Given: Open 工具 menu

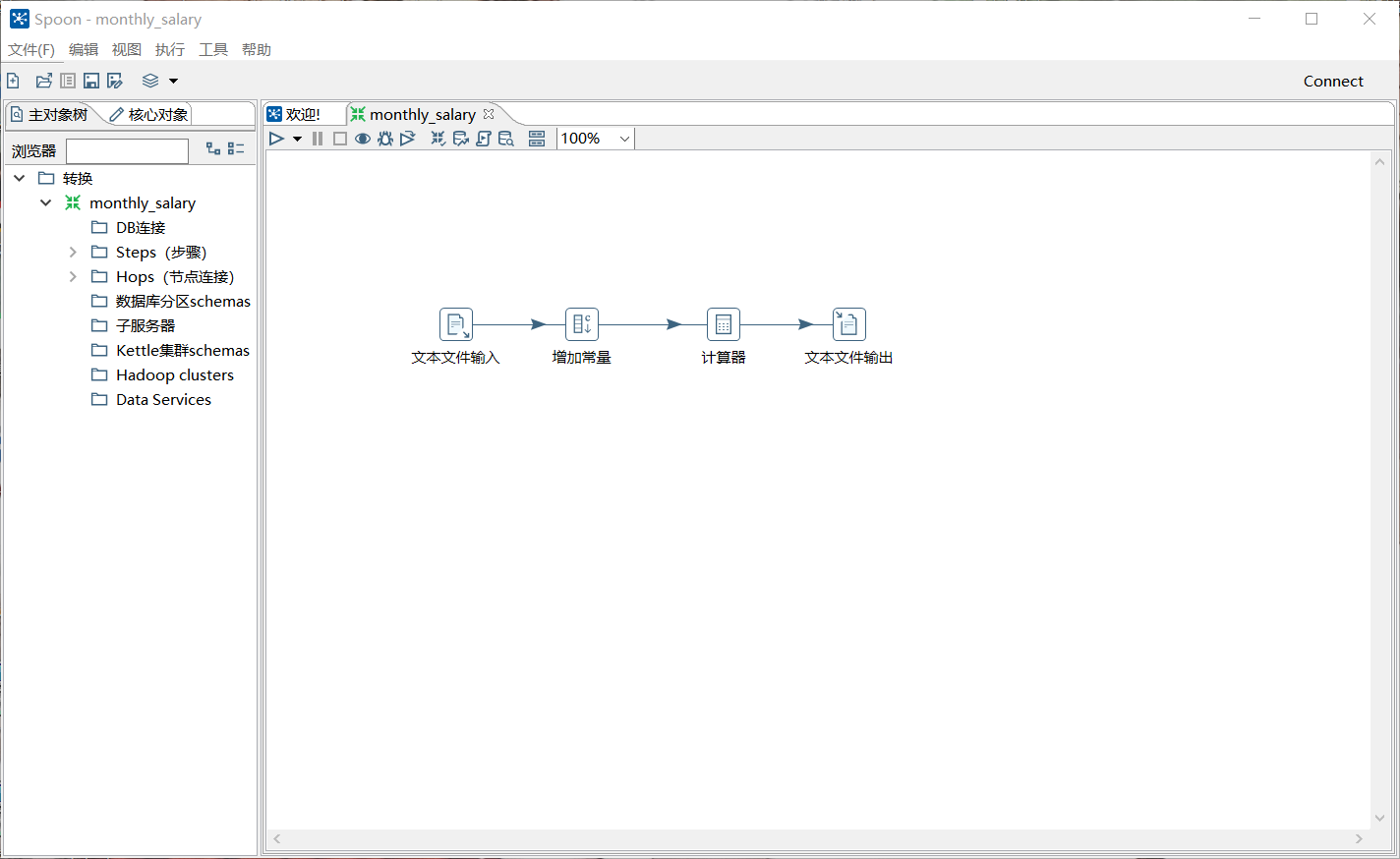Looking at the screenshot, I should [213, 49].
